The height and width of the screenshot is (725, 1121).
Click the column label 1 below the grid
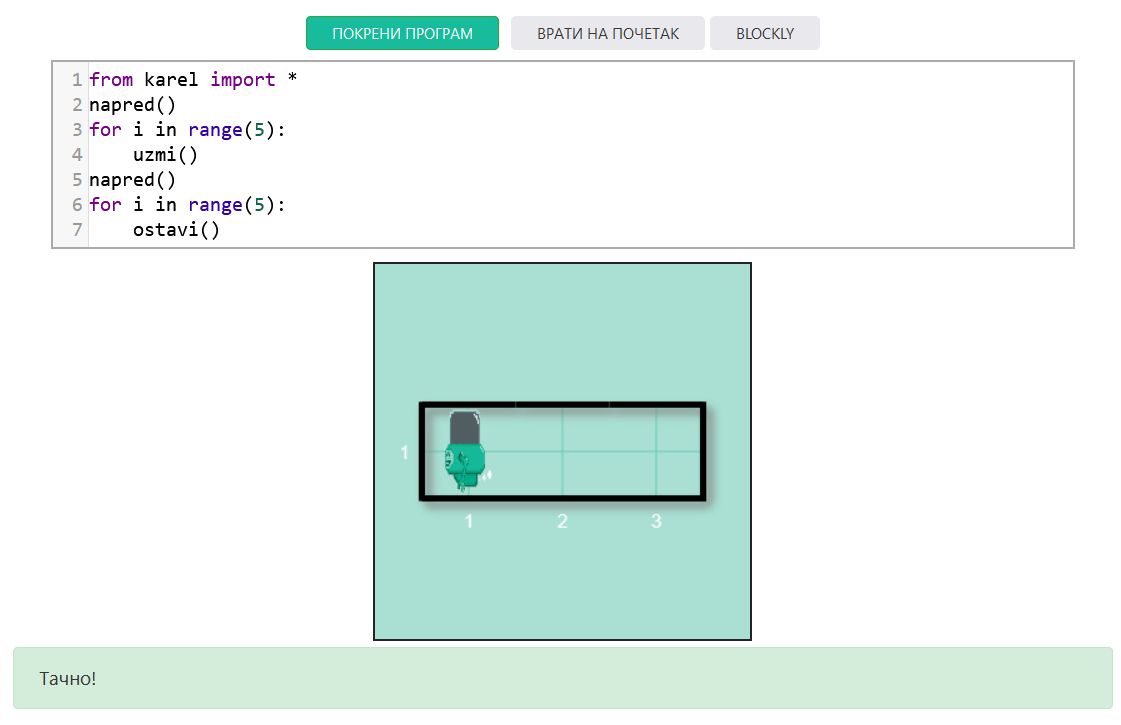pyautogui.click(x=469, y=521)
